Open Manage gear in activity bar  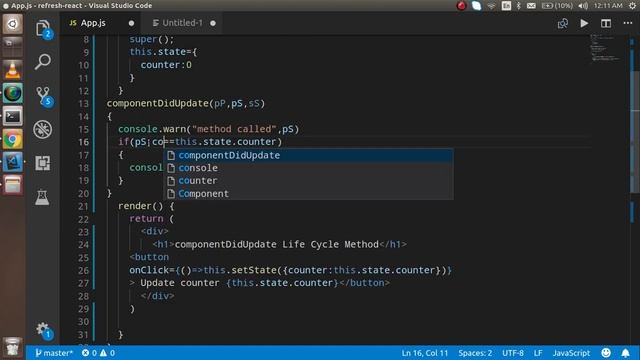click(43, 330)
